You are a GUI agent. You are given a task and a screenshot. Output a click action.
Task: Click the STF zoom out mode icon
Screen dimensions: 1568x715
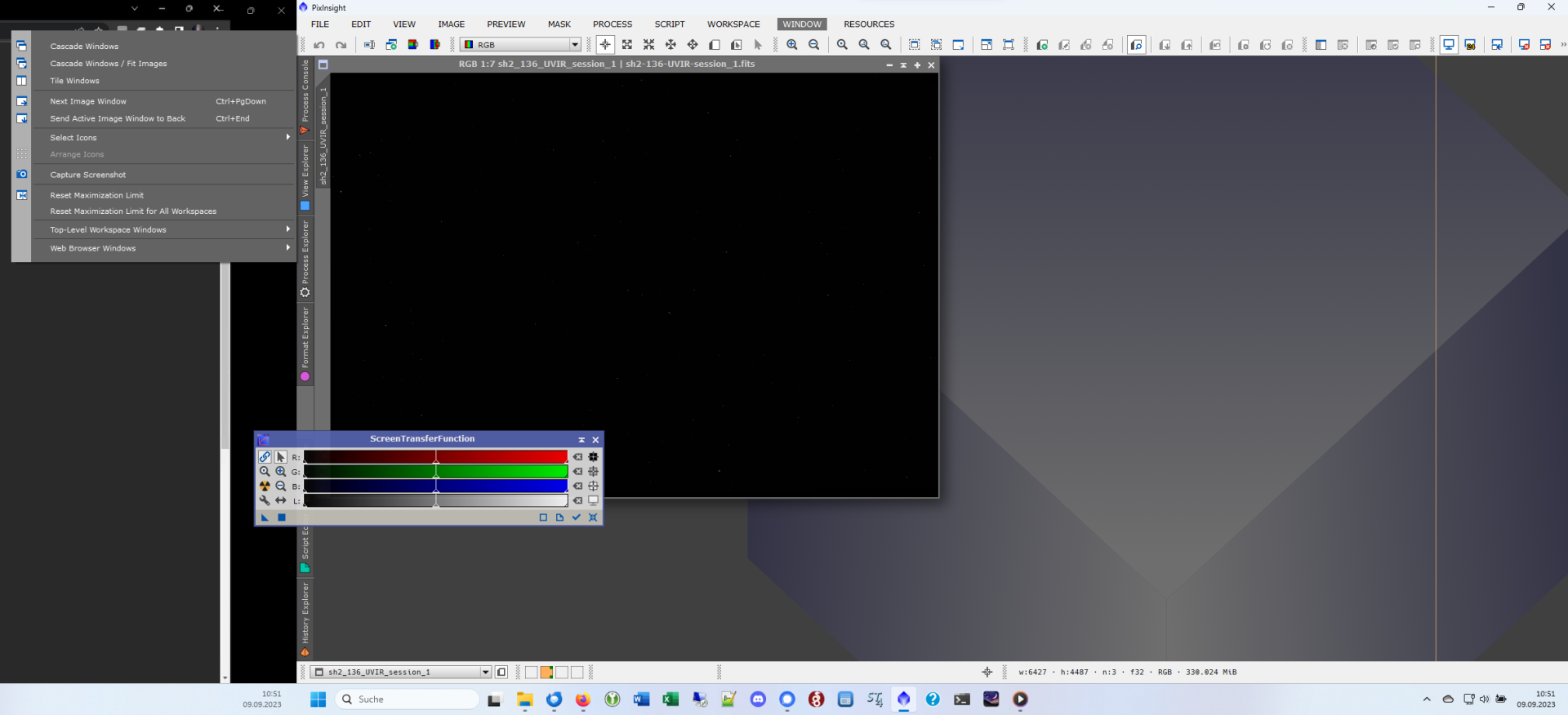pos(281,486)
